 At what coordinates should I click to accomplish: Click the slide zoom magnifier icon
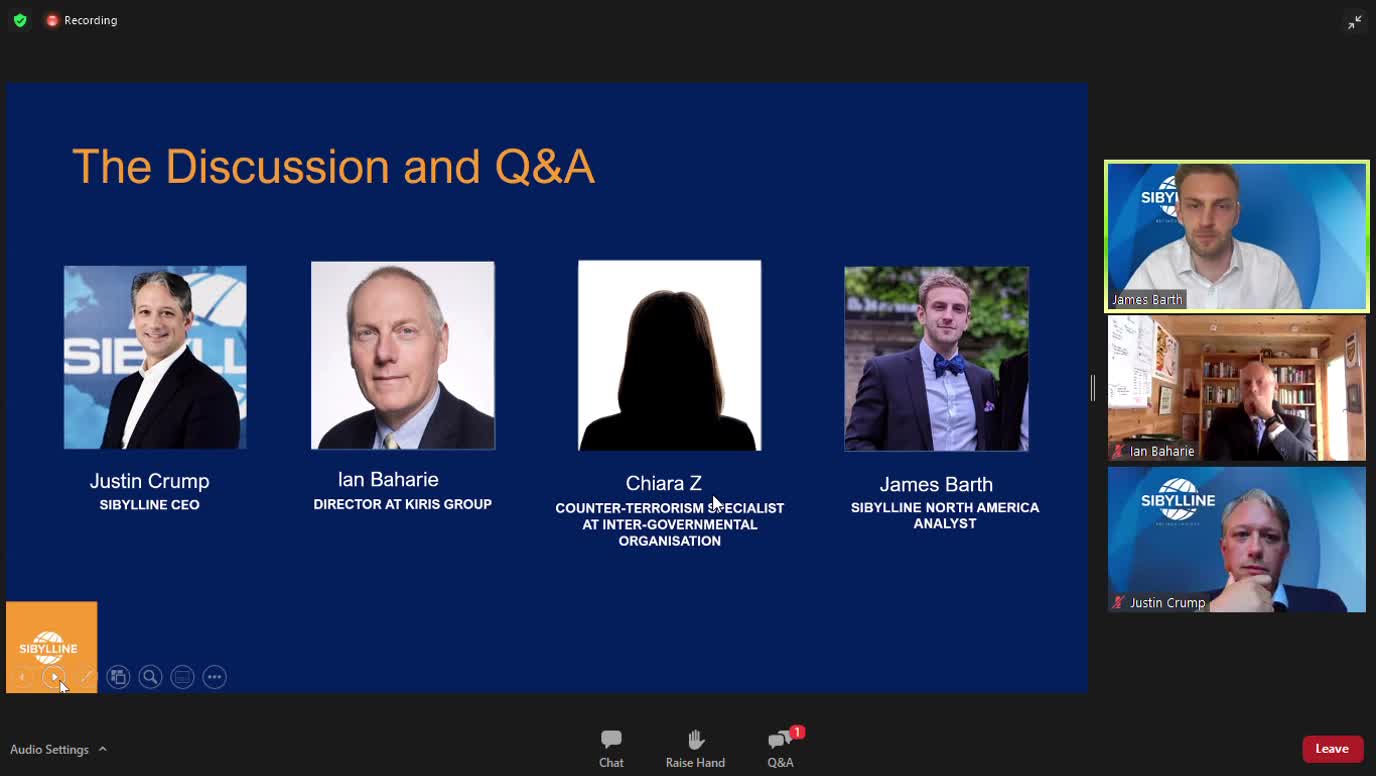point(150,677)
